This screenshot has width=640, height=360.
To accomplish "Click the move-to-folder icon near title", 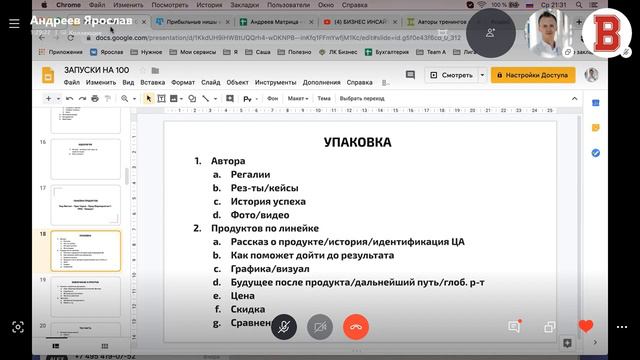I will 155,71.
